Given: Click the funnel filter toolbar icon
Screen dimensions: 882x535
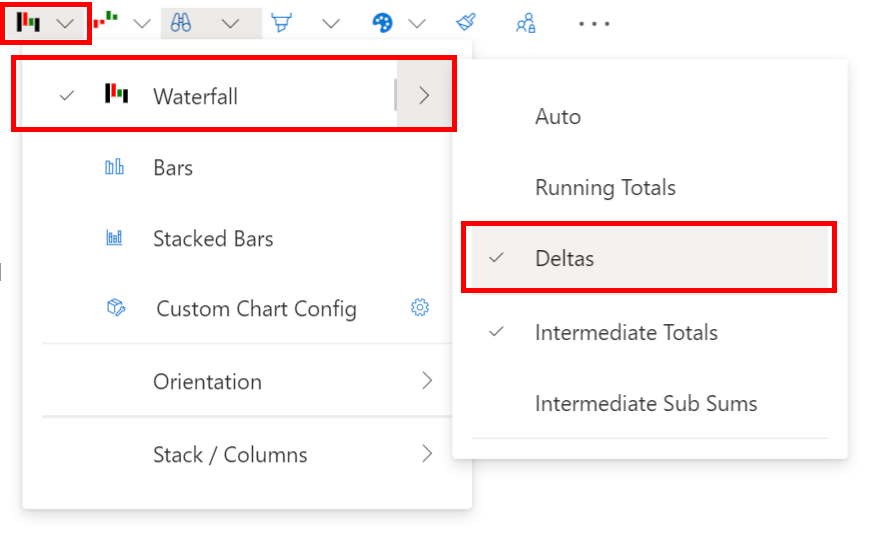Looking at the screenshot, I should (x=282, y=23).
